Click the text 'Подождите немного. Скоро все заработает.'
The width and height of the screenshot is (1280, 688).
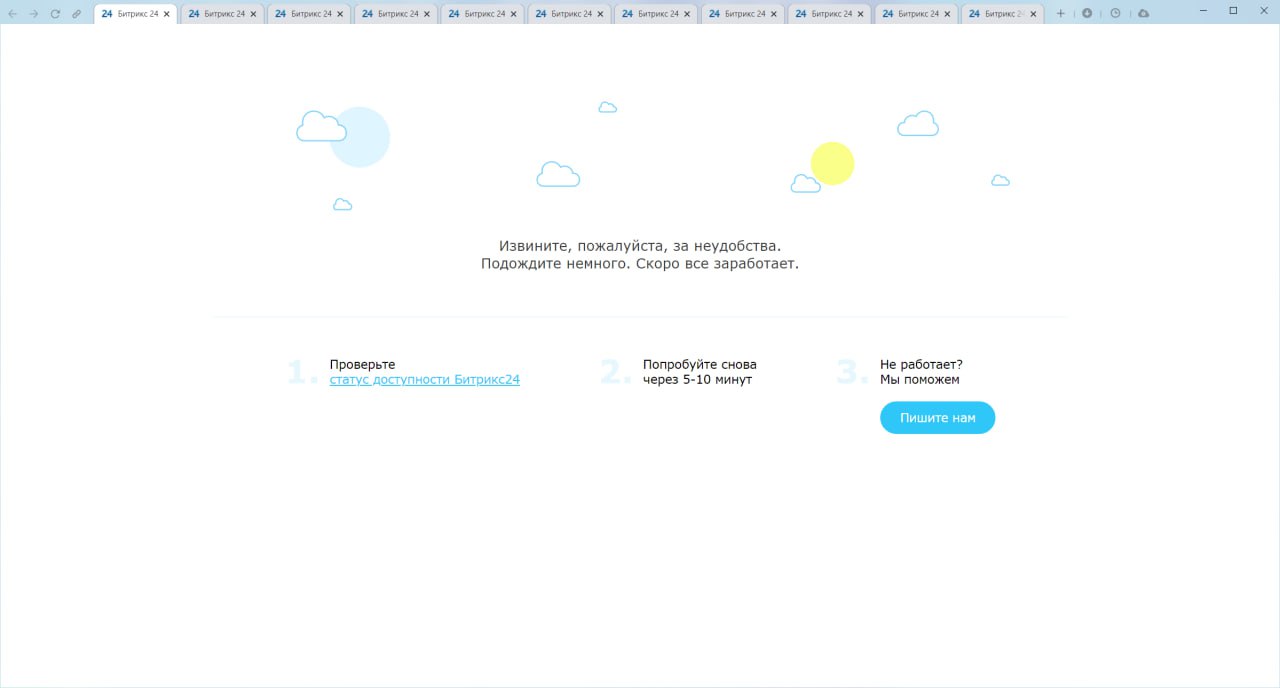click(640, 264)
